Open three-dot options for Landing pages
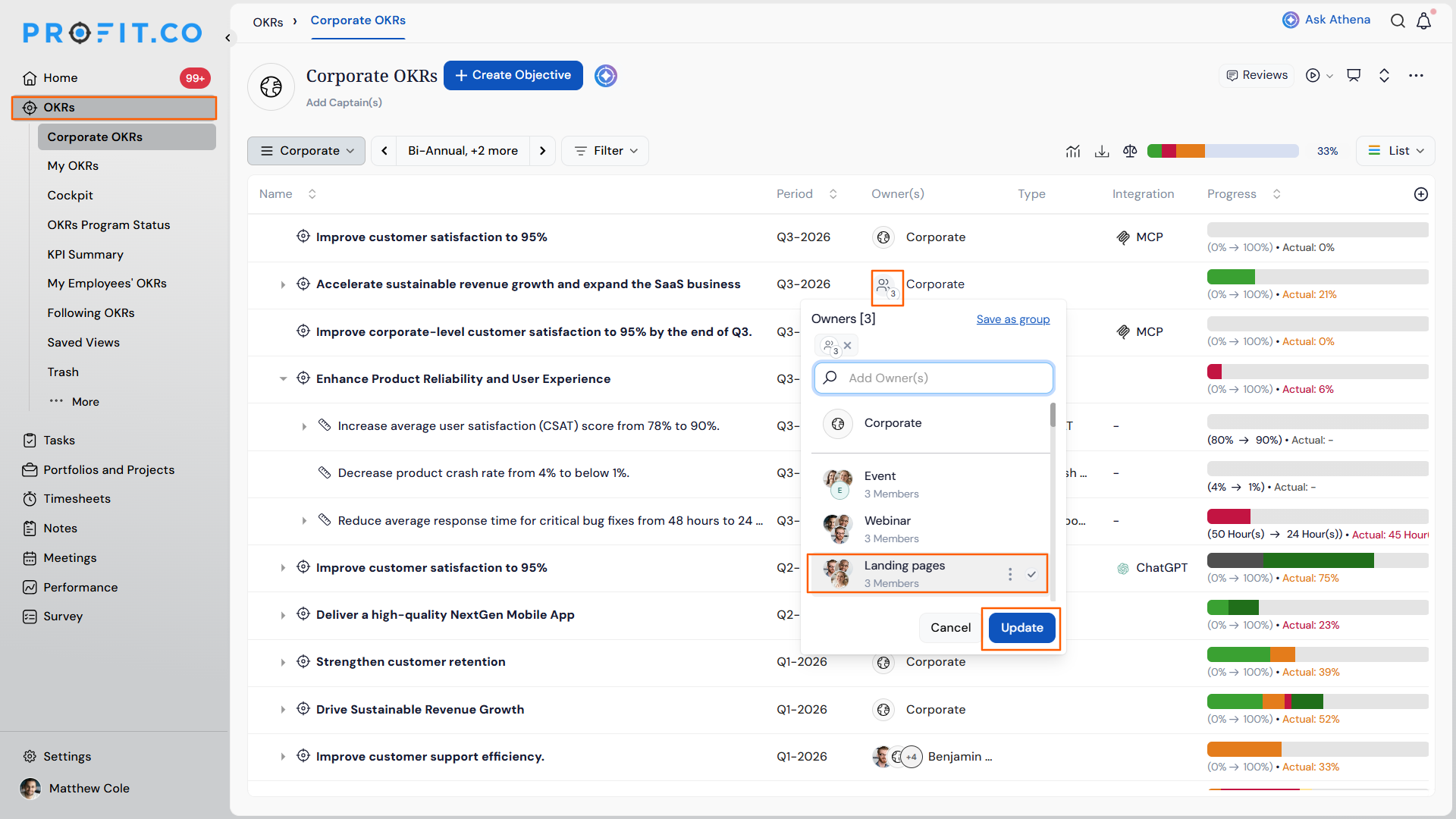1456x819 pixels. 1009,574
